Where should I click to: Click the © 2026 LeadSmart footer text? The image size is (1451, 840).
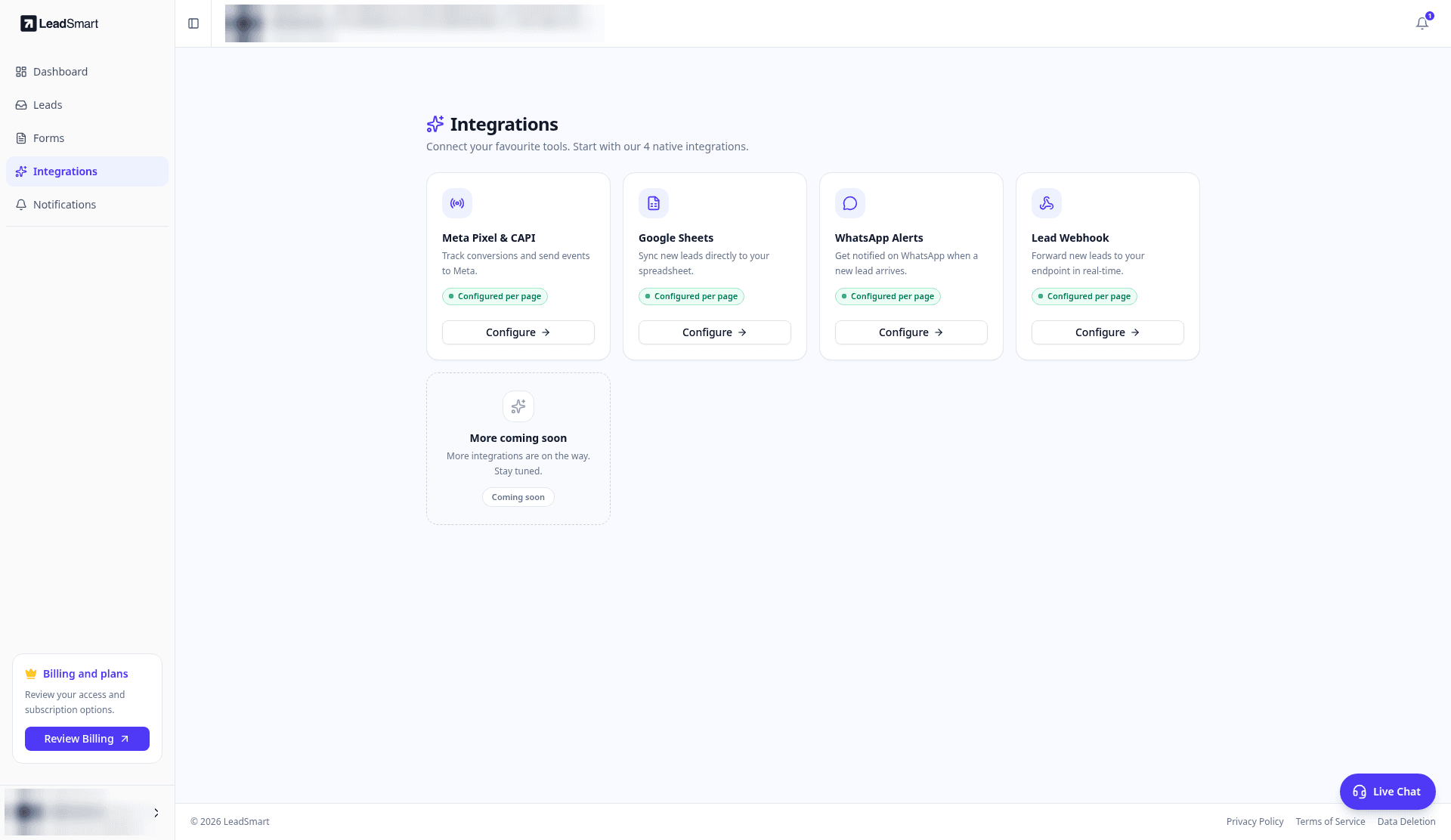tap(230, 822)
